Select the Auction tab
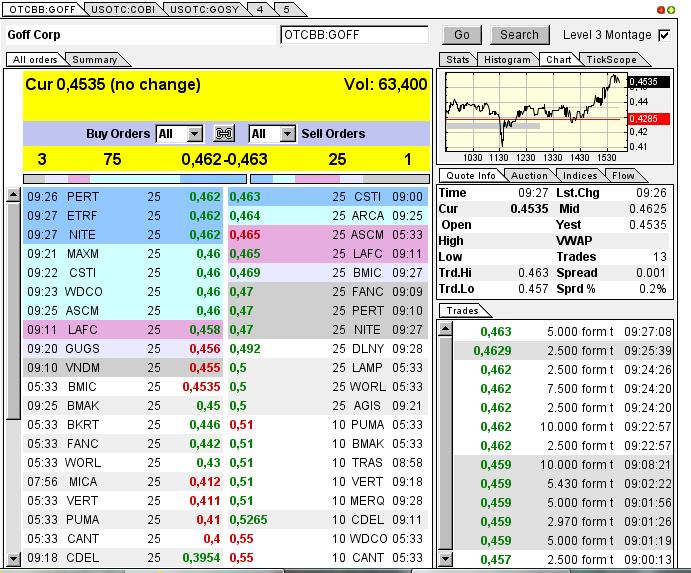 pos(529,175)
